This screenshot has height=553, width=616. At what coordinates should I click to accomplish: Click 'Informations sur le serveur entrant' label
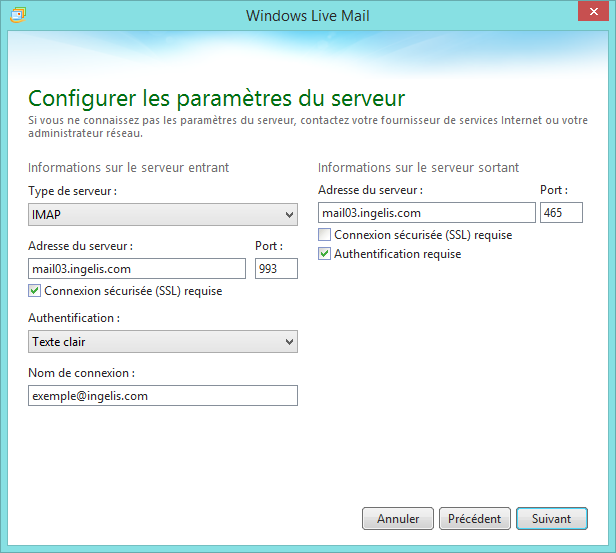(x=128, y=168)
